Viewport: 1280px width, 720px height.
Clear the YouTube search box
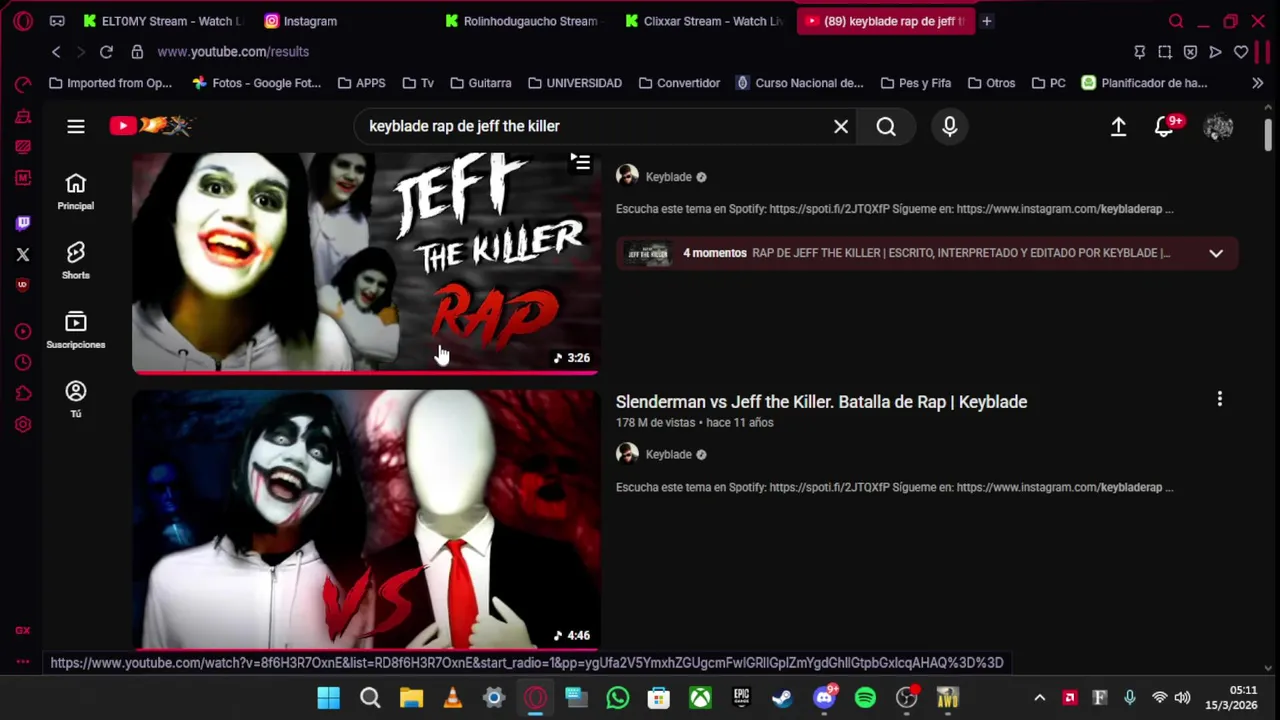click(x=841, y=126)
